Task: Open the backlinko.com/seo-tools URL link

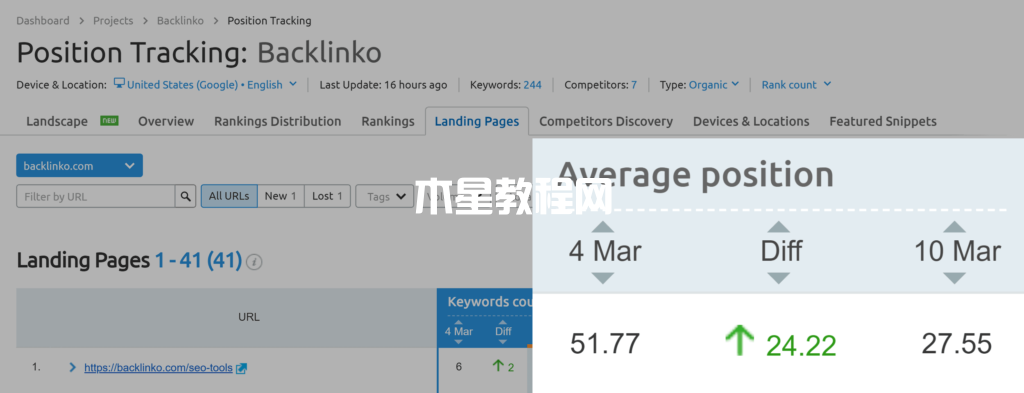Action: pyautogui.click(x=158, y=368)
